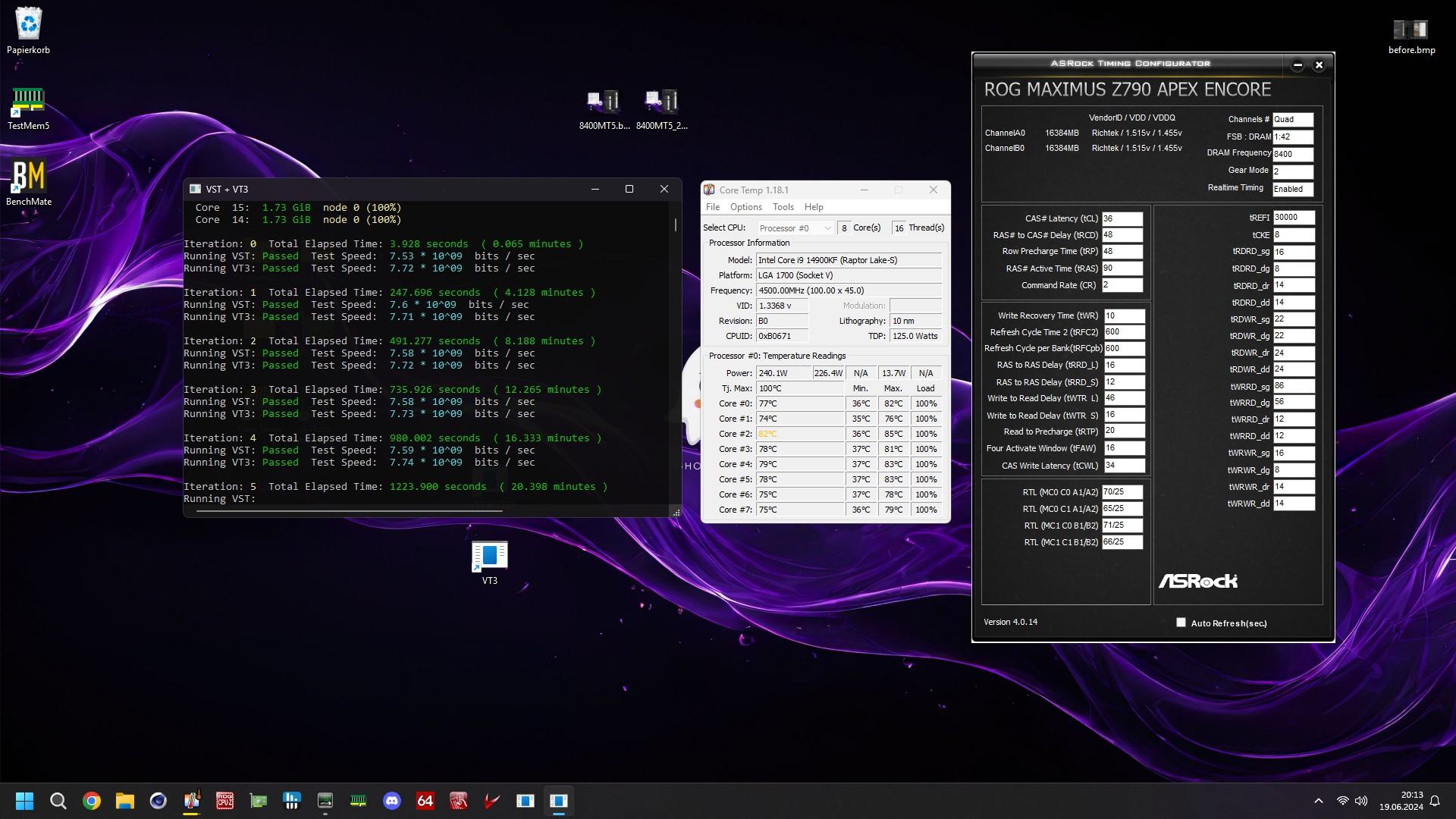Open Core Temp File menu

coord(712,207)
